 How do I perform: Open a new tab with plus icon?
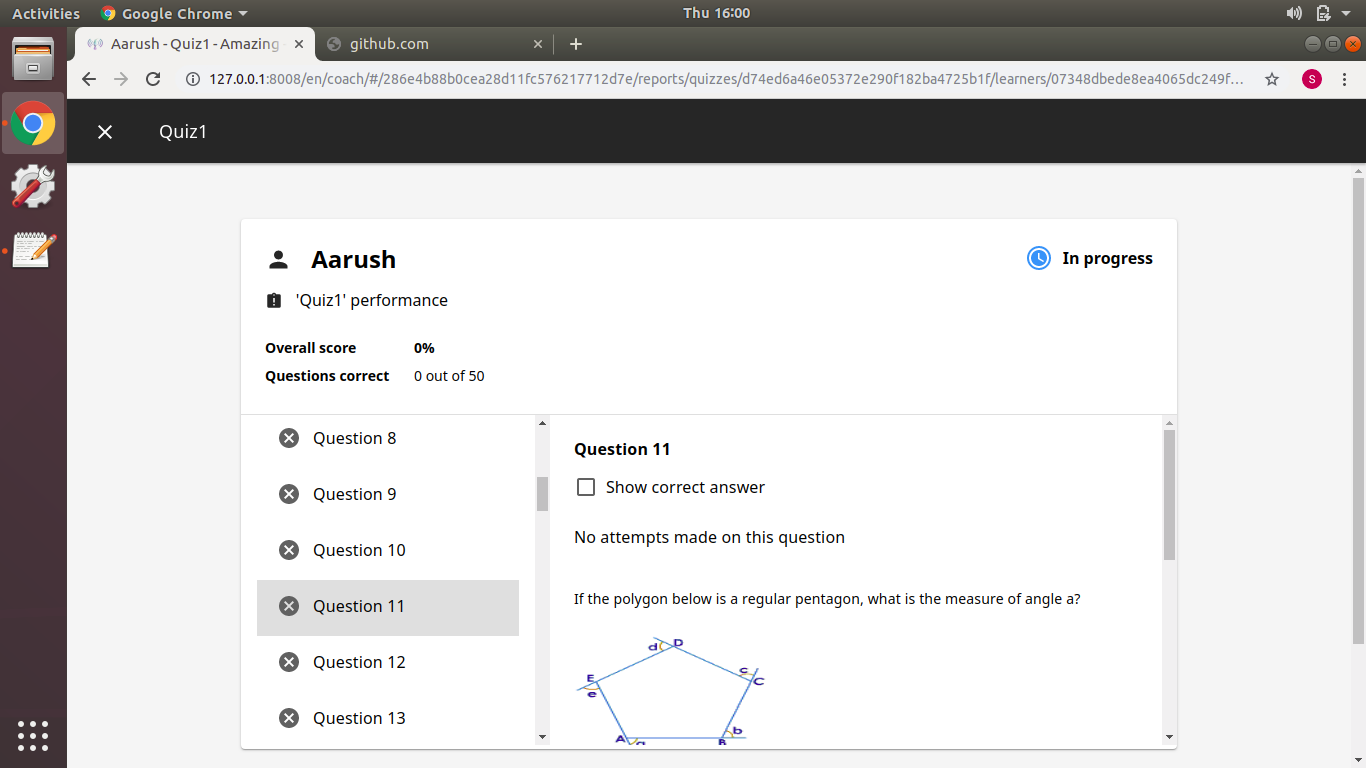click(x=576, y=44)
